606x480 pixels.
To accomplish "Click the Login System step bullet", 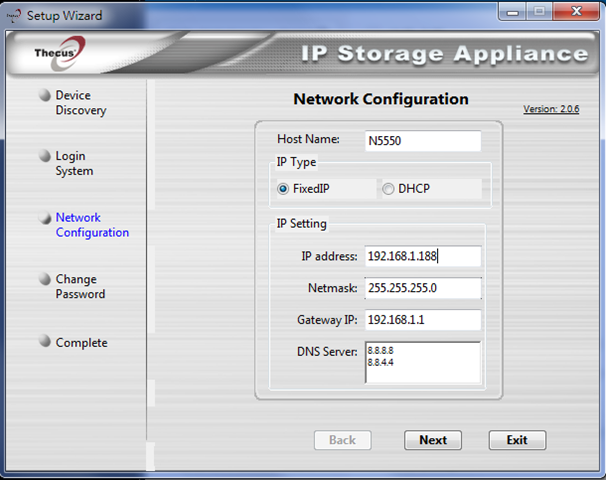I will click(x=45, y=156).
